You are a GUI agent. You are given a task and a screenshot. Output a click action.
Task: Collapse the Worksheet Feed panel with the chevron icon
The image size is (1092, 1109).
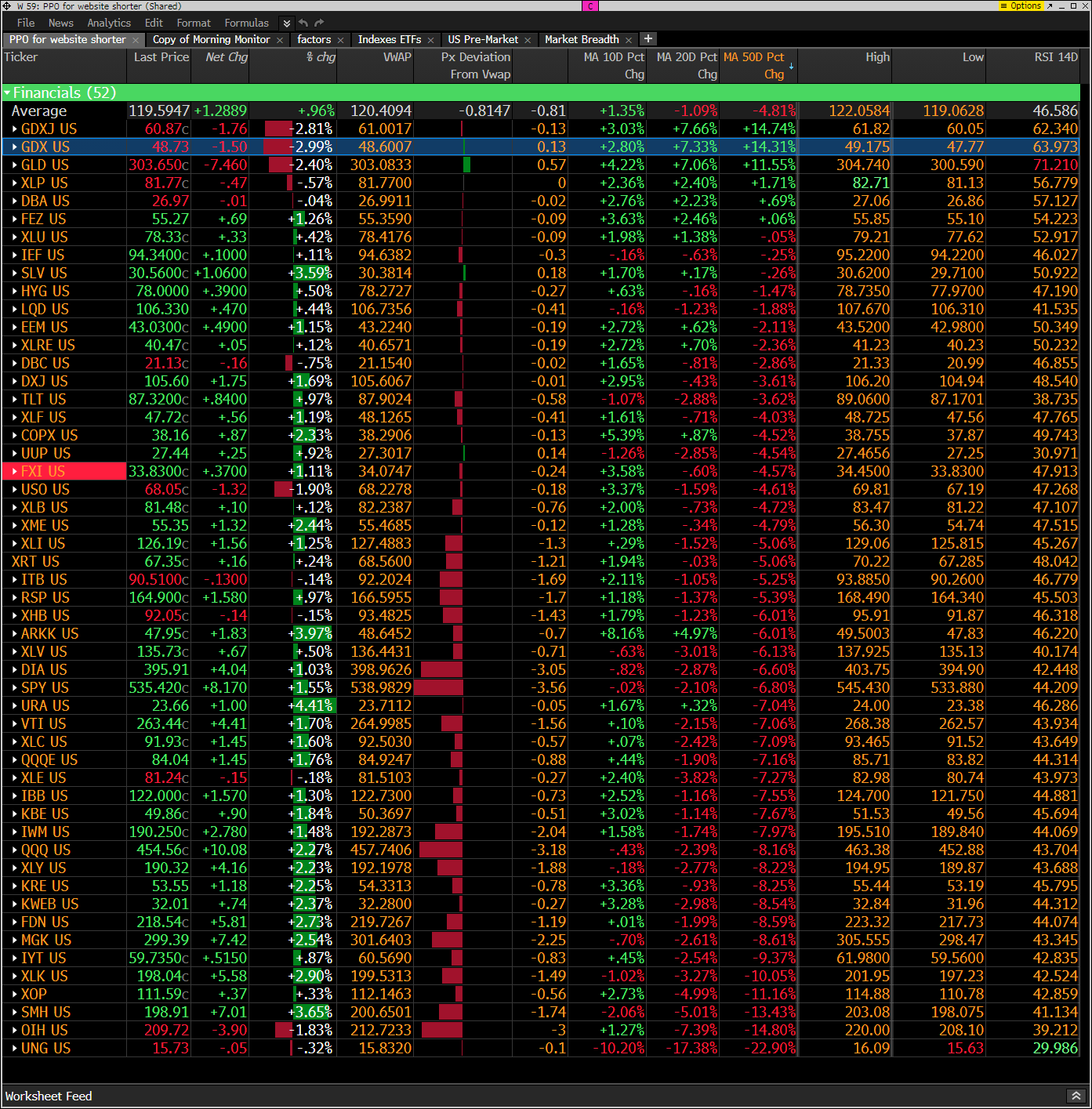pyautogui.click(x=1076, y=1096)
